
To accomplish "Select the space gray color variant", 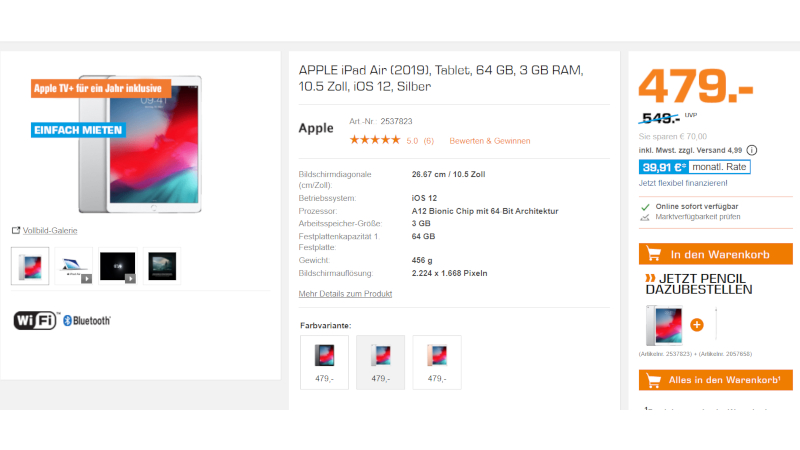I will [324, 362].
